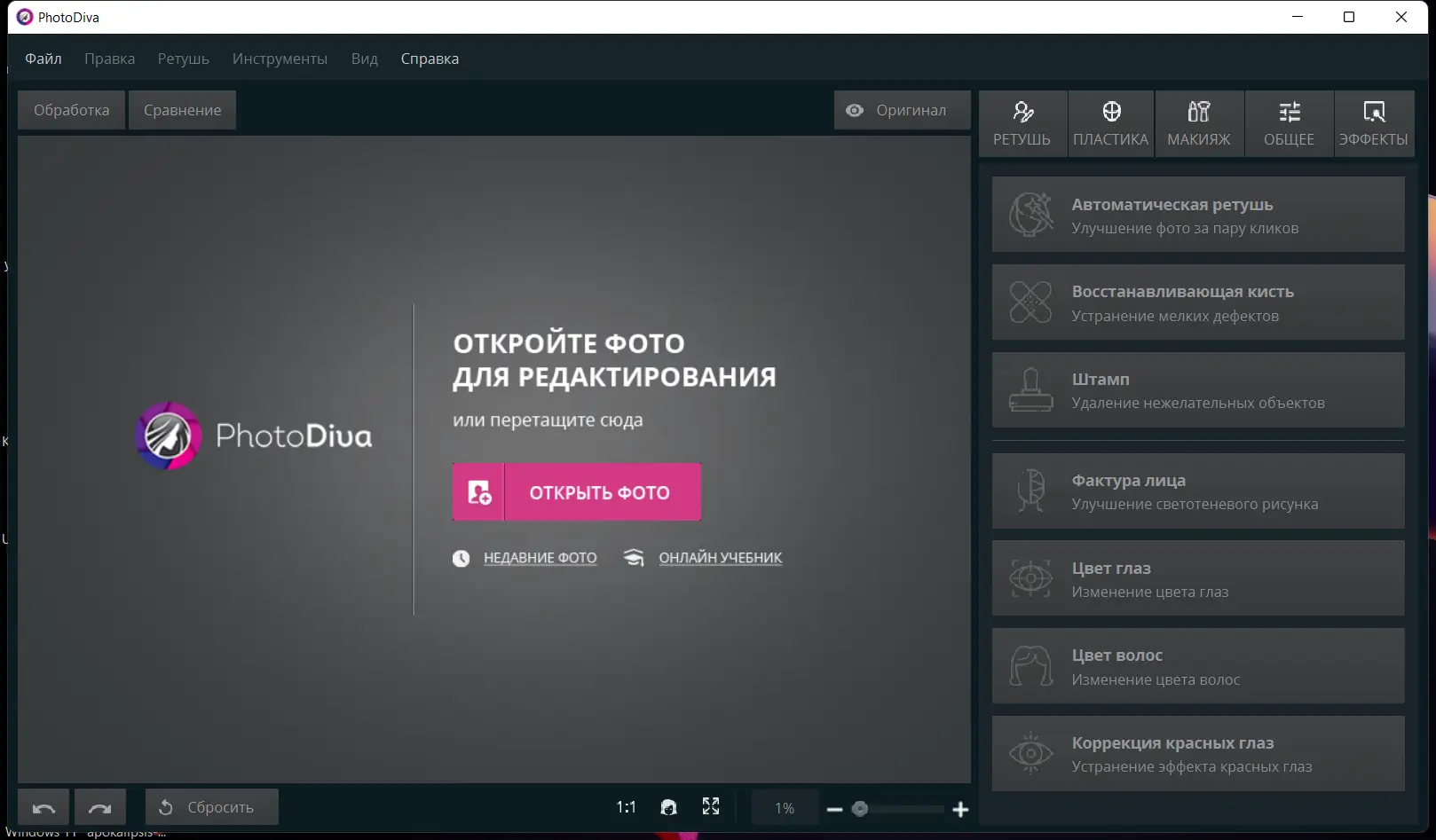Click the Фактура лица face icon
Image resolution: width=1436 pixels, height=840 pixels.
(1031, 491)
